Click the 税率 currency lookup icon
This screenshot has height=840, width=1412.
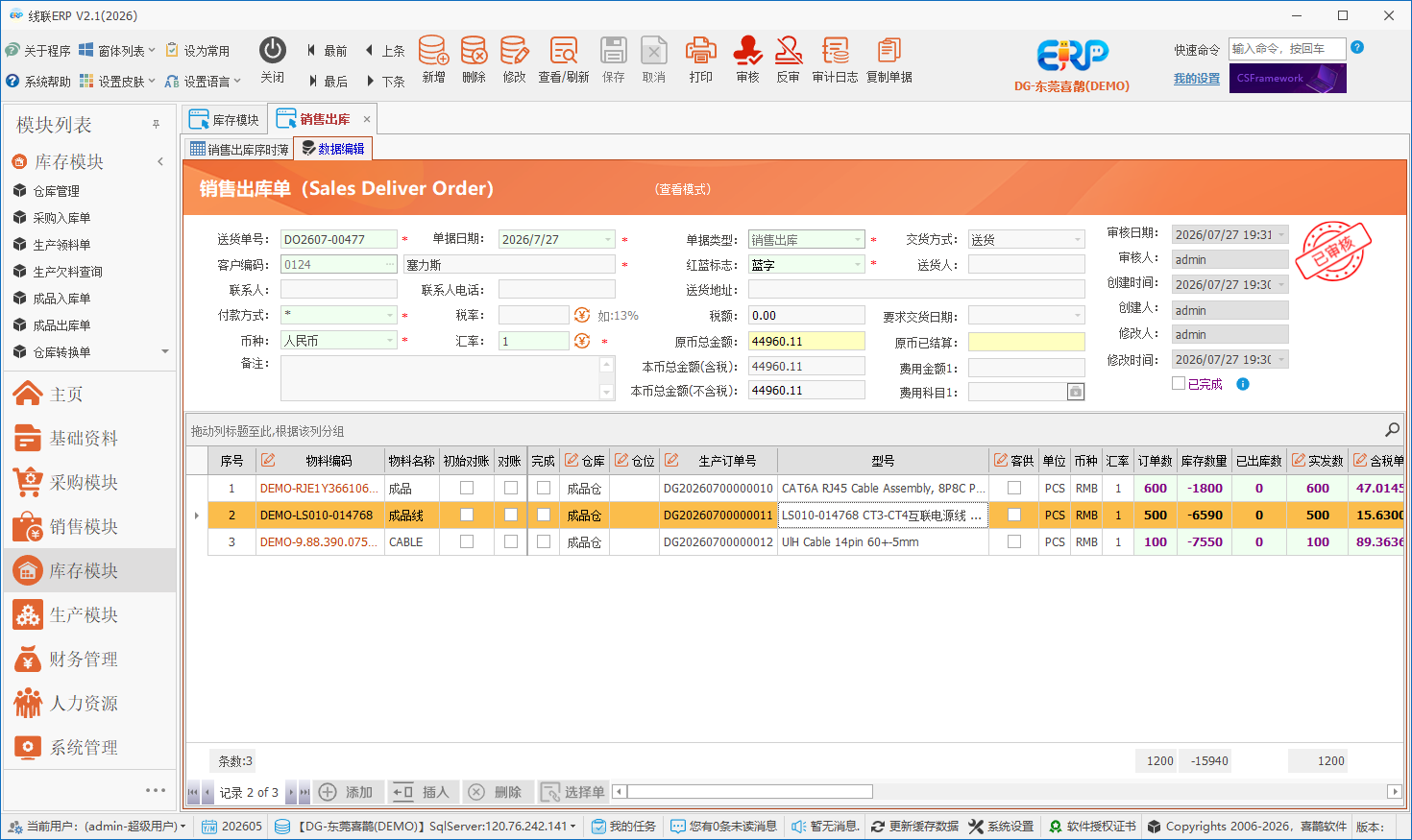[582, 315]
